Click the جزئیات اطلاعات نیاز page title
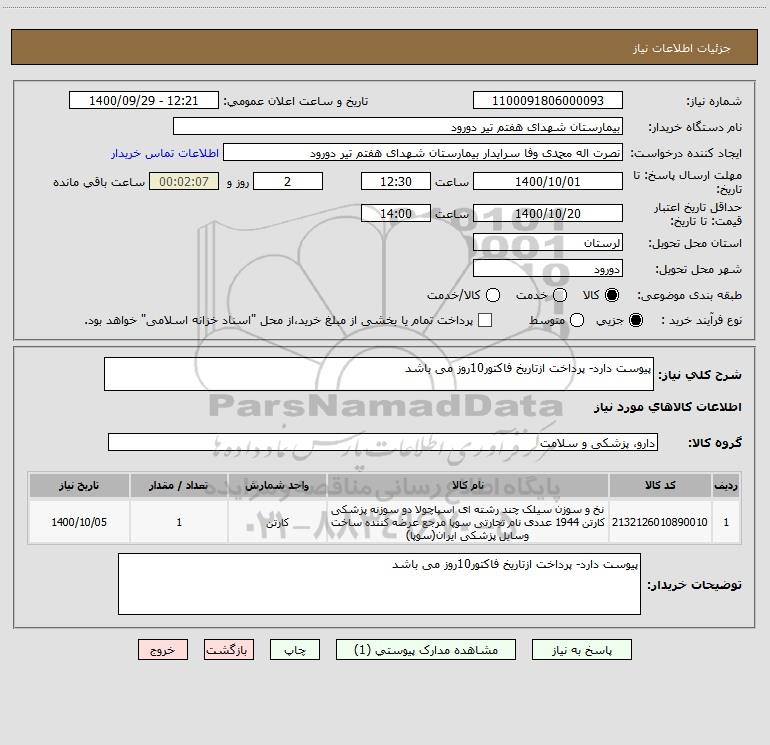Image resolution: width=770 pixels, height=745 pixels. pos(682,48)
